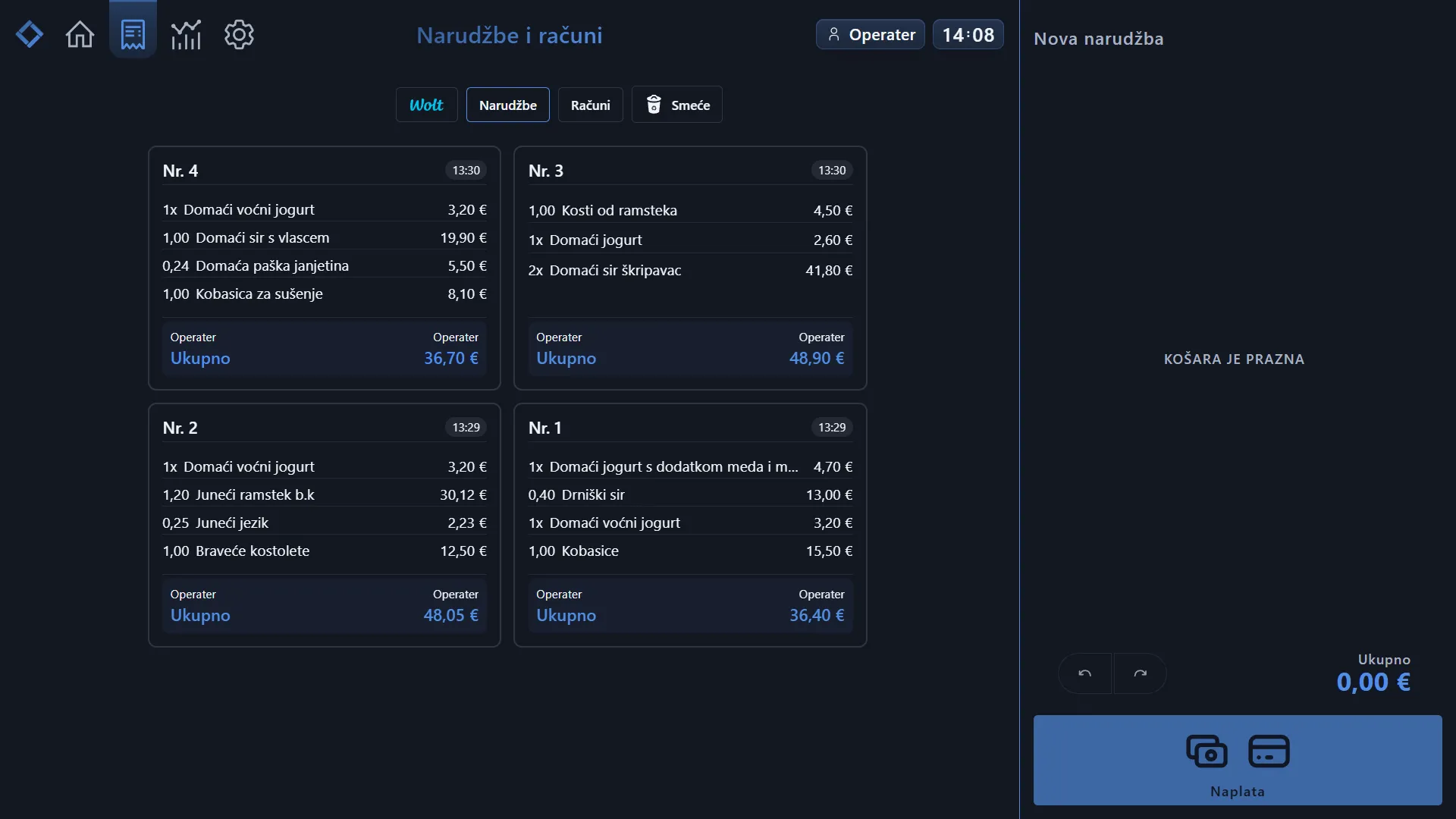
Task: Select the Domaća paška janjetina row
Action: coord(325,265)
